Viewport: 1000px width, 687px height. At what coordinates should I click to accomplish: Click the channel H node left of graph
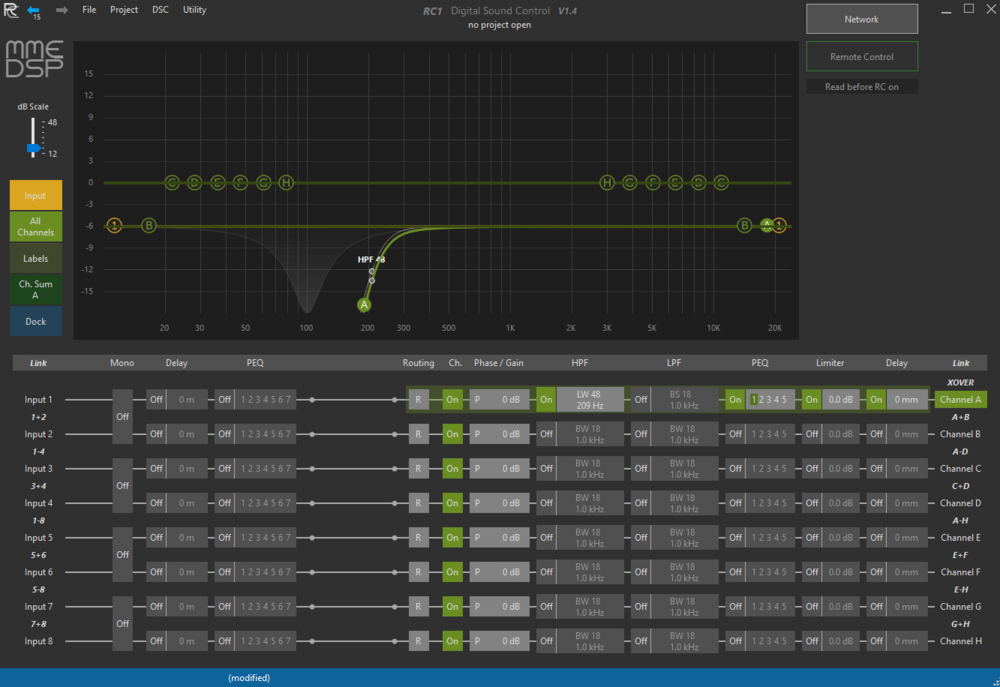coord(286,182)
